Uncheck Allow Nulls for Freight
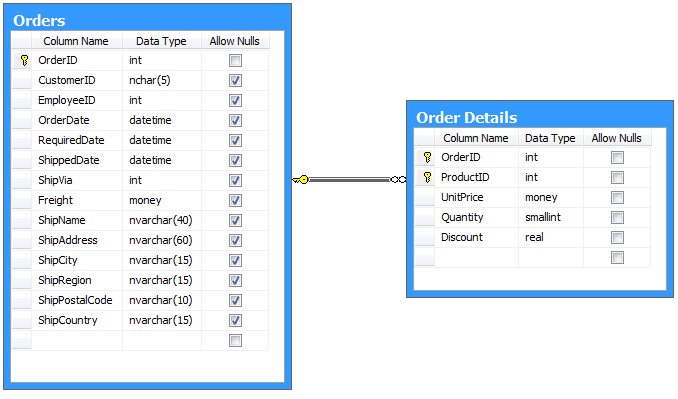This screenshot has height=399, width=678. pos(235,200)
